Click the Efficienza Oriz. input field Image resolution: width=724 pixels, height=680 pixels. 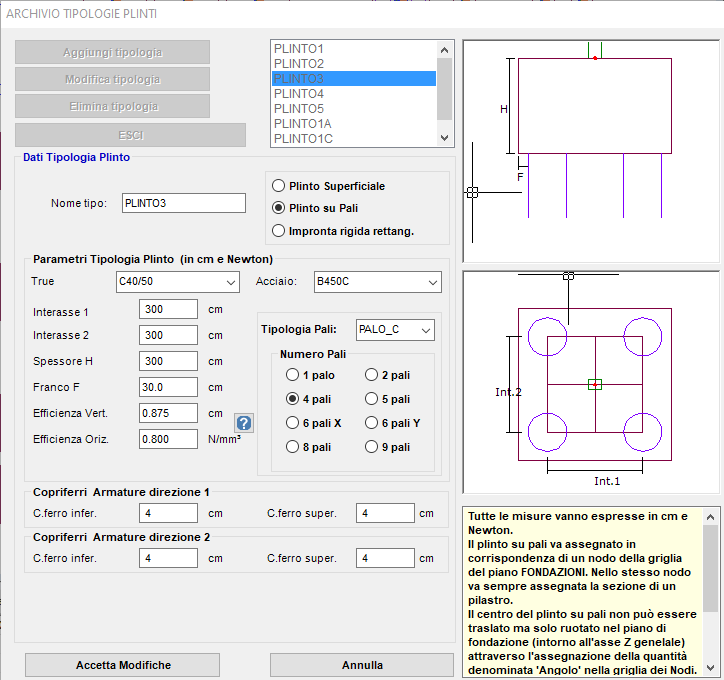169,439
